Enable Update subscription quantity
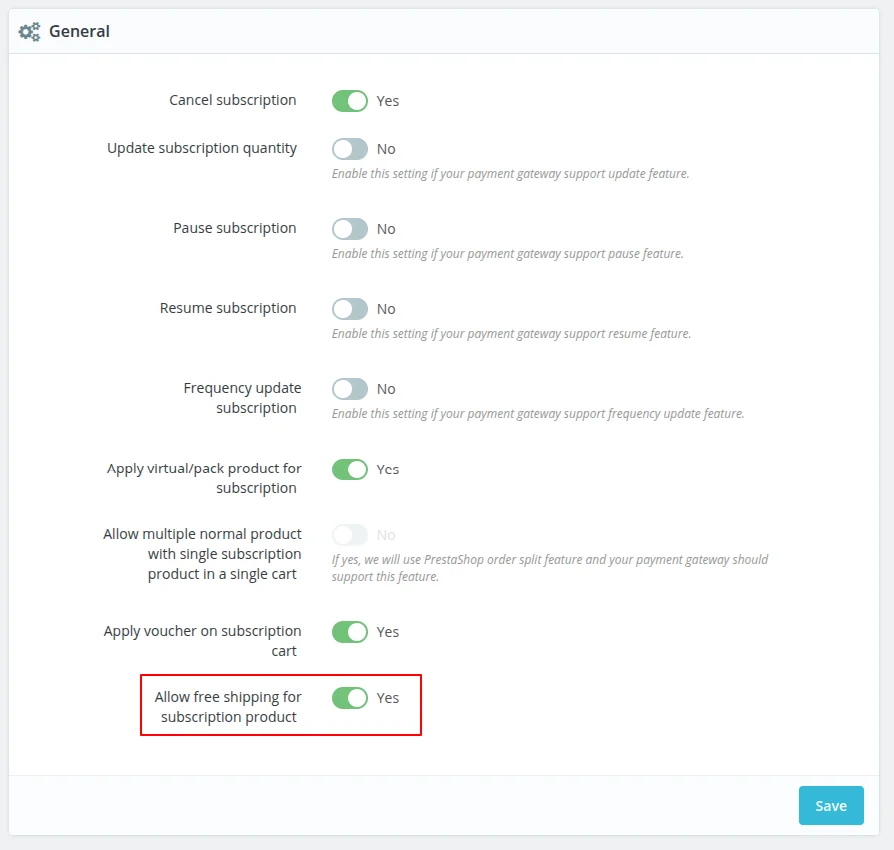 click(350, 149)
